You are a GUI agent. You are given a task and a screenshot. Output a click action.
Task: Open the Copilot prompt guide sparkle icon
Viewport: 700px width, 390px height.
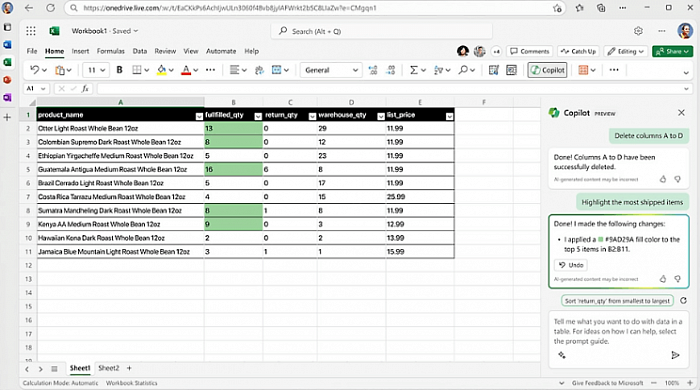[x=562, y=355]
